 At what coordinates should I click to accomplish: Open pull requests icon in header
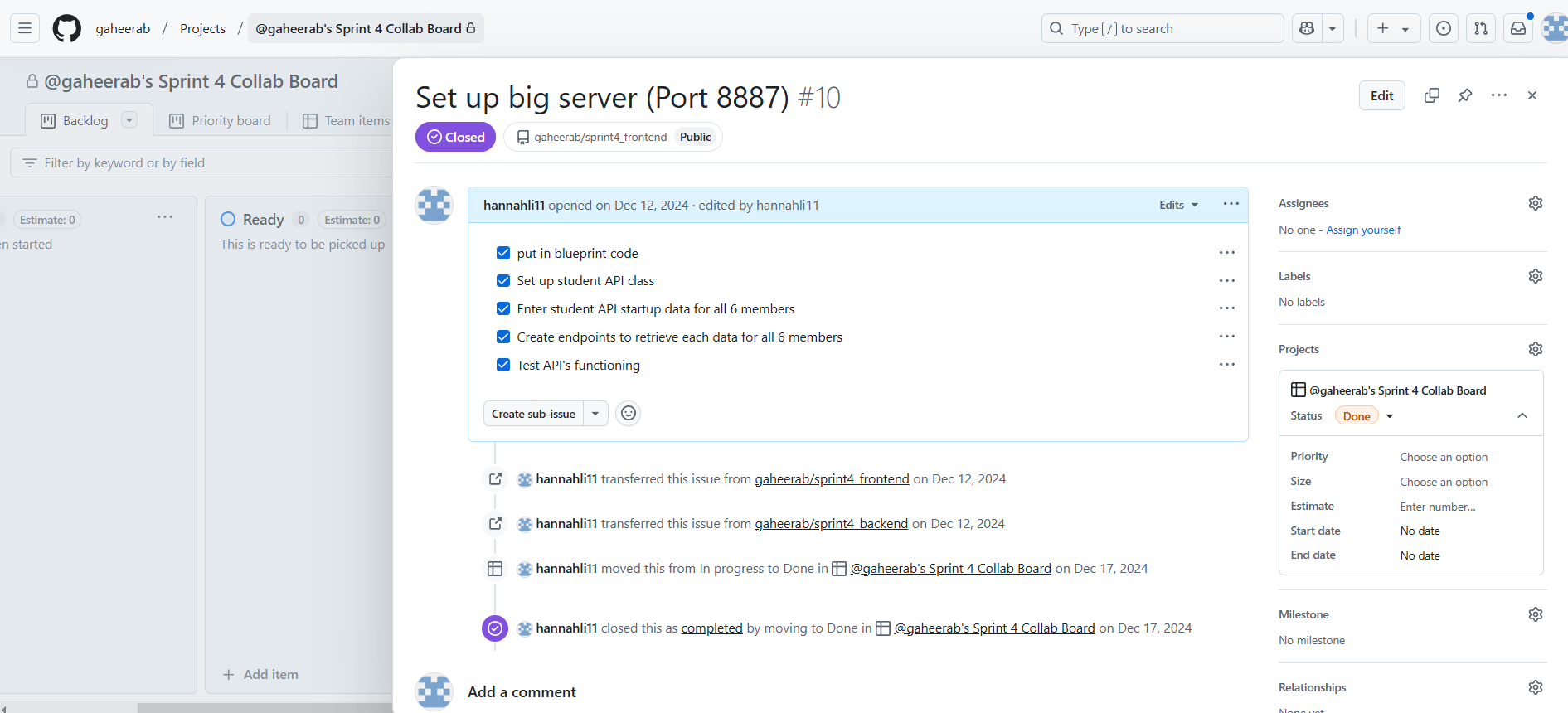(1481, 28)
